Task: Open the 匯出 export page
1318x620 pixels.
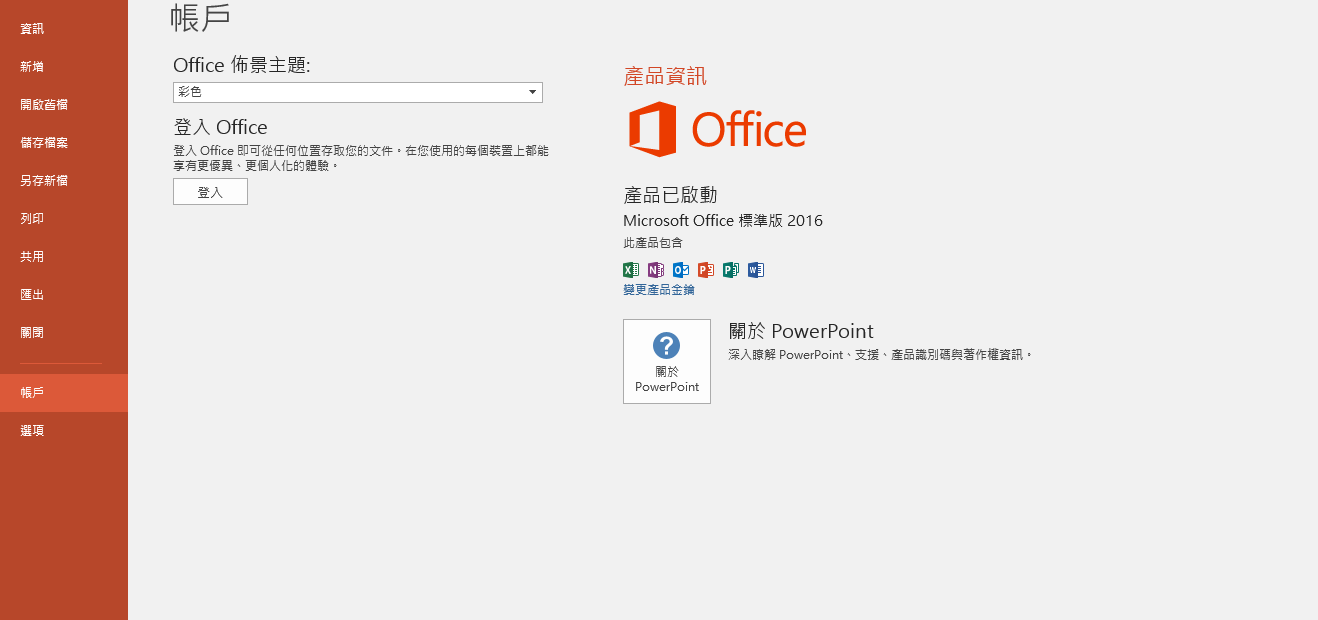Action: 64,295
